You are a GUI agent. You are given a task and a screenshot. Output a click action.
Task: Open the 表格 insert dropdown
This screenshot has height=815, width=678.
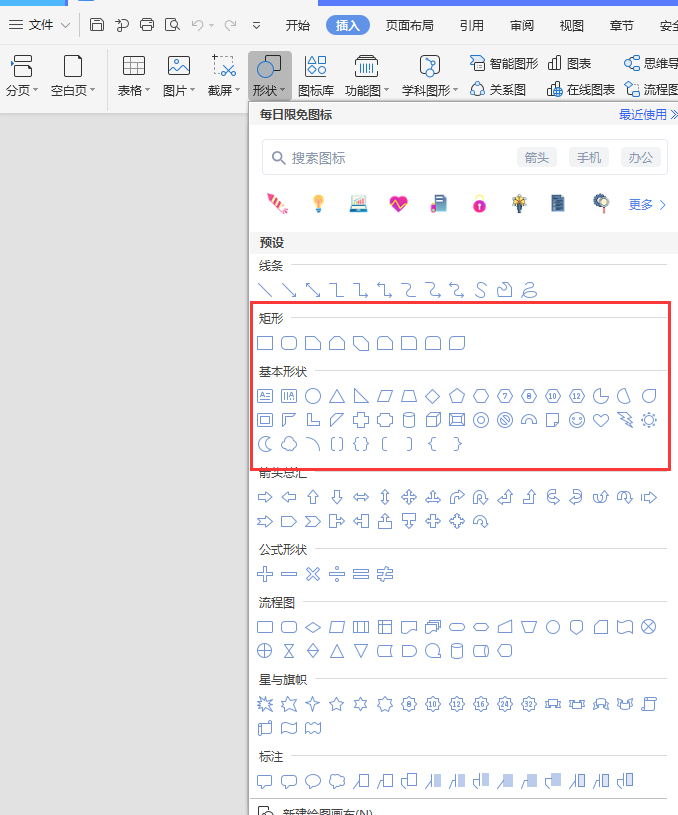click(134, 76)
